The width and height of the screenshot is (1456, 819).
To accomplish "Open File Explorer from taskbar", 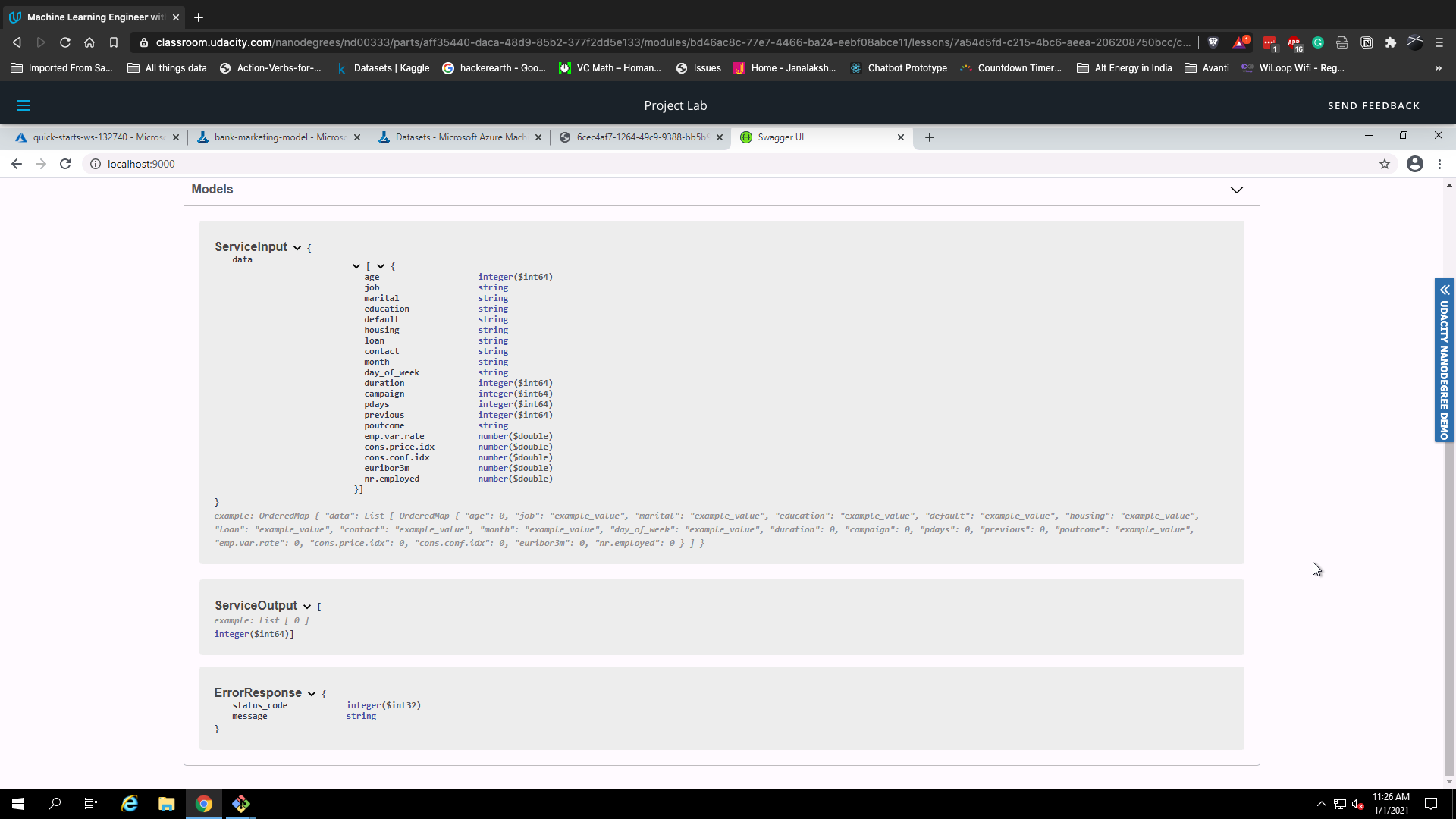I will (x=167, y=804).
